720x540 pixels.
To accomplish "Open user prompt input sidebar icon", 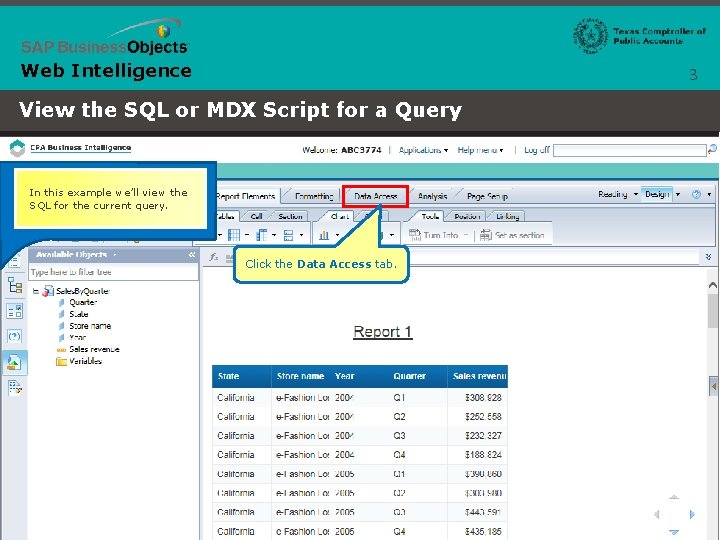I will tap(15, 336).
